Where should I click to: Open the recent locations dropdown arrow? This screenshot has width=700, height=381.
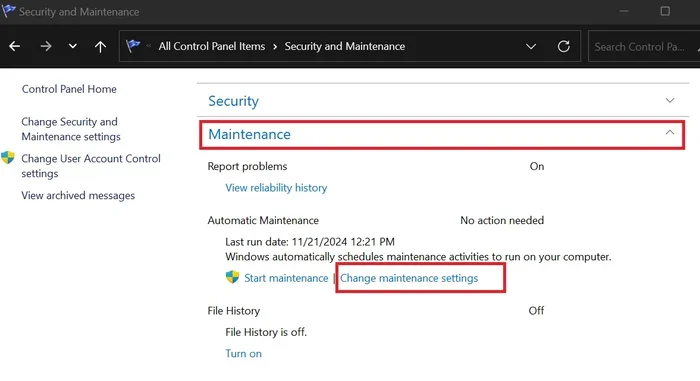point(72,46)
